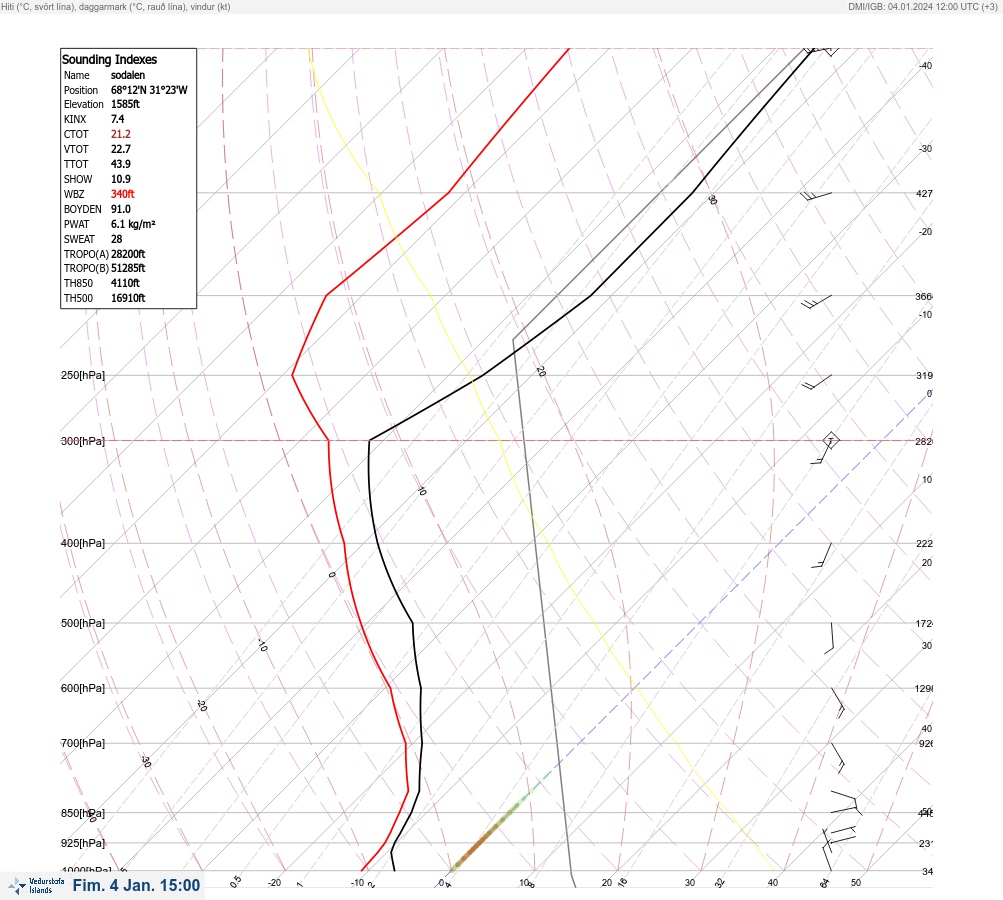Click the 300[hPa] pressure label
Image resolution: width=1003 pixels, height=900 pixels.
(83, 441)
